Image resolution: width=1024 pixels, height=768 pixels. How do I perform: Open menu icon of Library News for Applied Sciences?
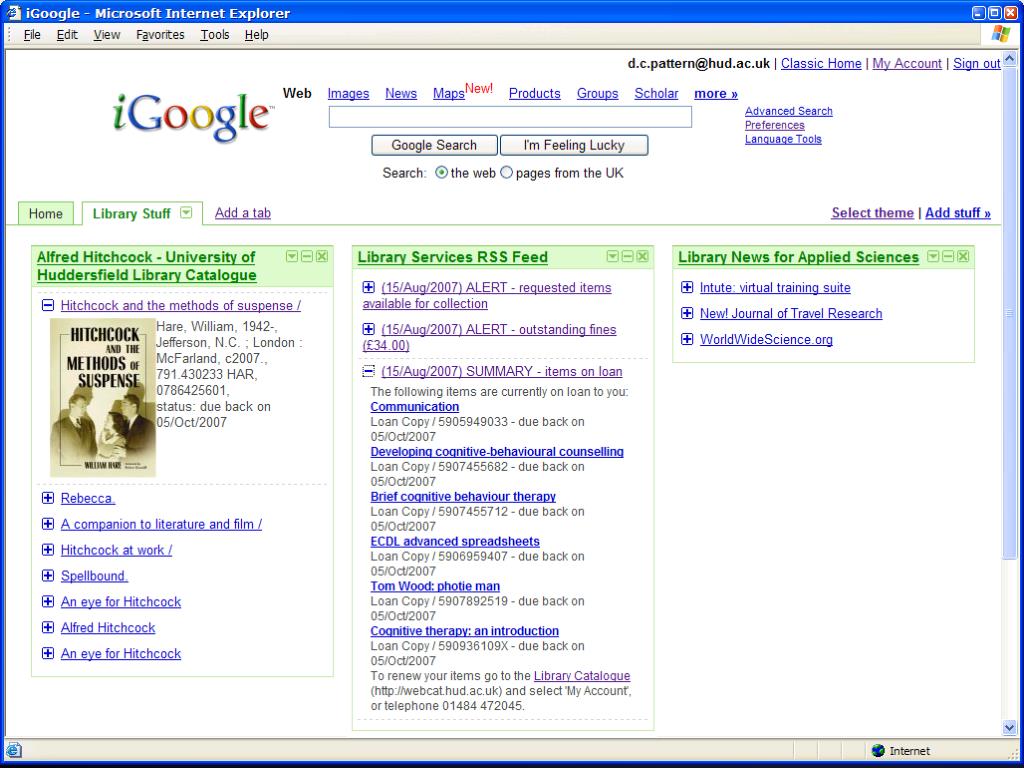(x=933, y=257)
